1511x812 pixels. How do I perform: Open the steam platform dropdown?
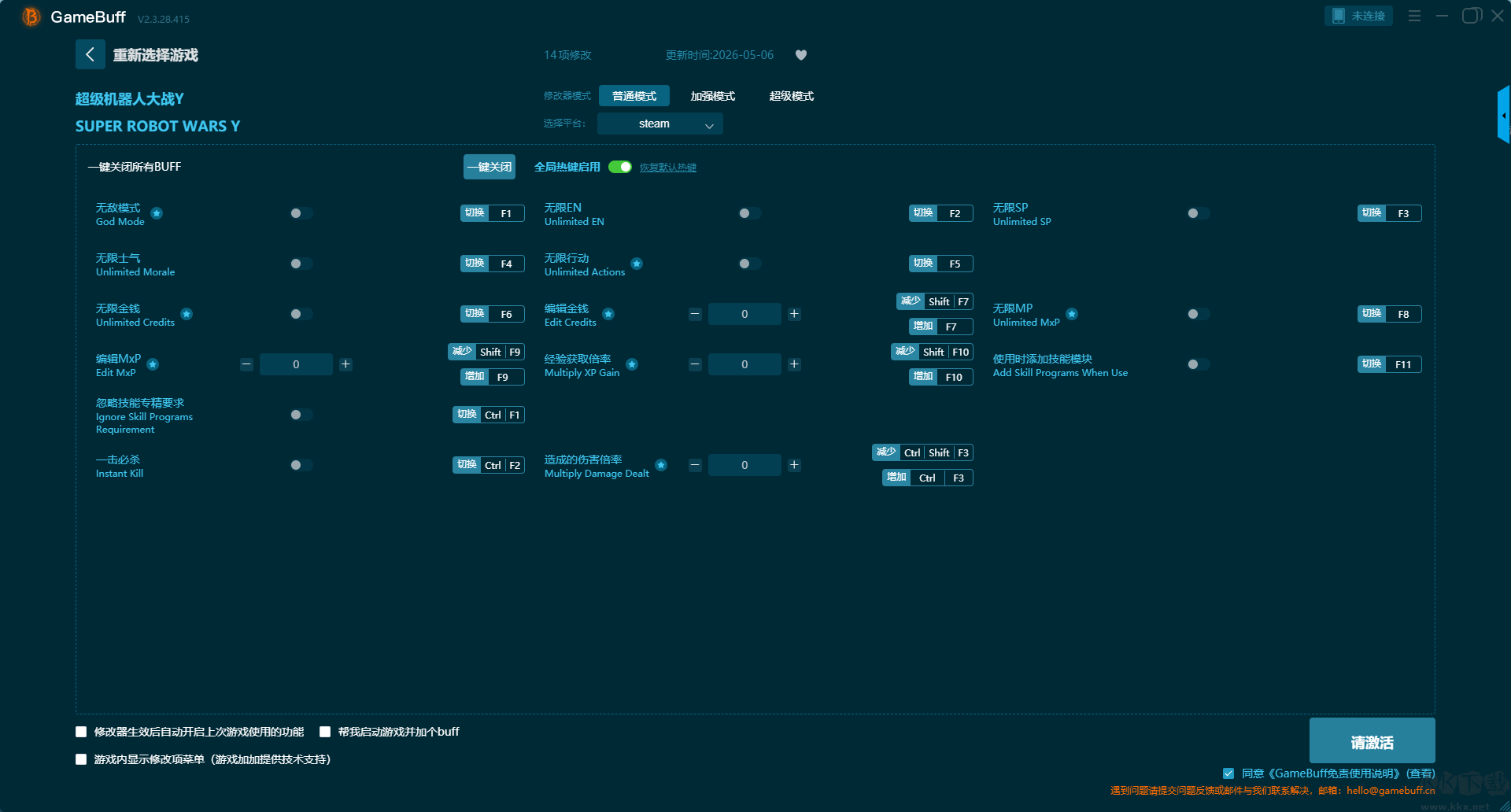(x=660, y=124)
